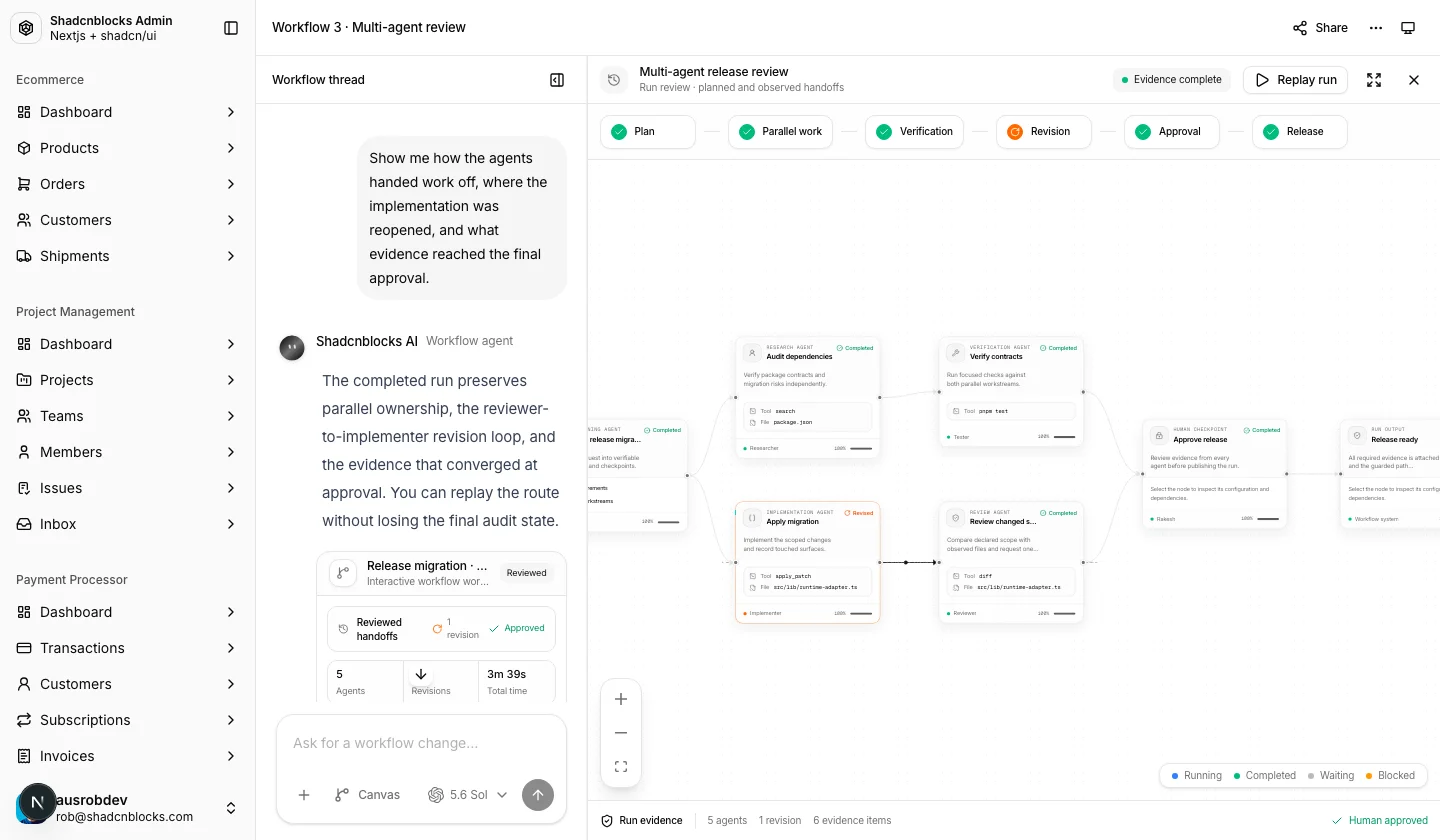The height and width of the screenshot is (840, 1440).
Task: Select the Review changed scope agent node
Action: (1011, 563)
